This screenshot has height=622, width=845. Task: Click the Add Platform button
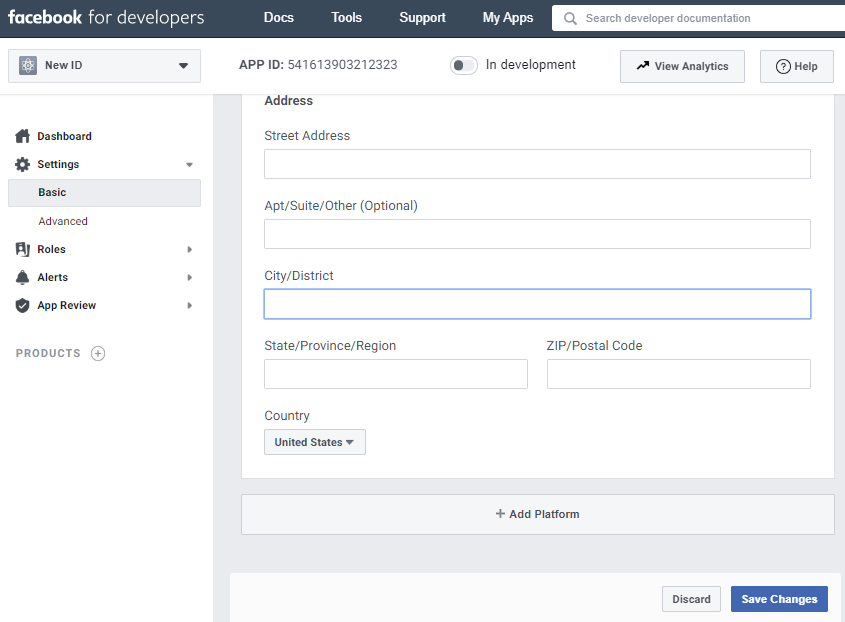(538, 514)
